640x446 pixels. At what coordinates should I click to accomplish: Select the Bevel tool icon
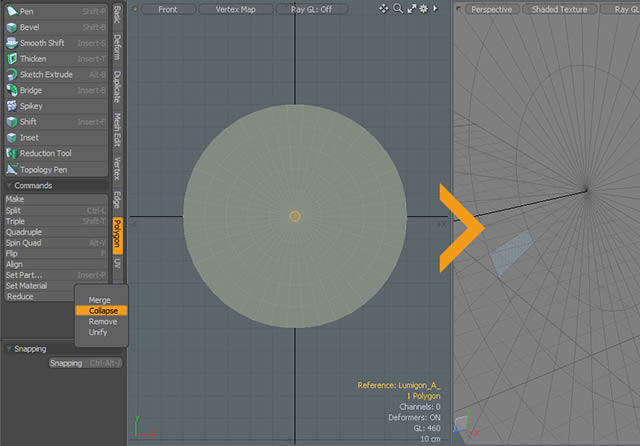[12, 27]
